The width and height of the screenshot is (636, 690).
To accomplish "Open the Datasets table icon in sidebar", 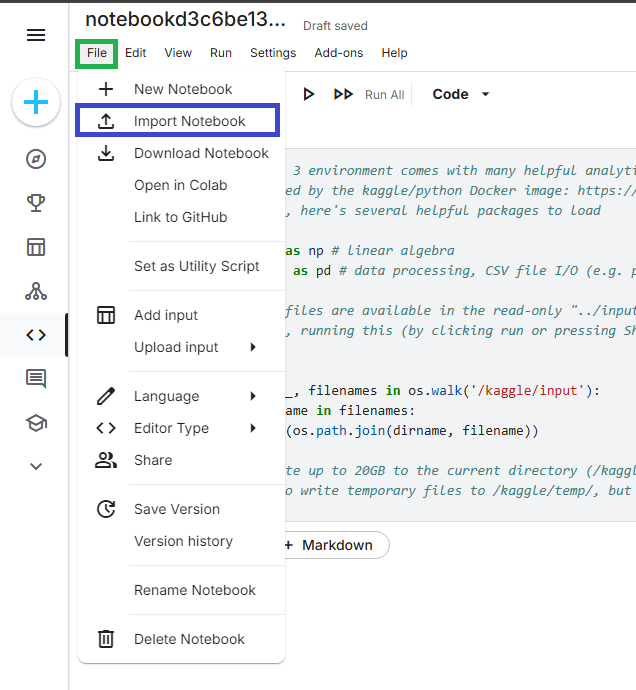I will pos(36,247).
